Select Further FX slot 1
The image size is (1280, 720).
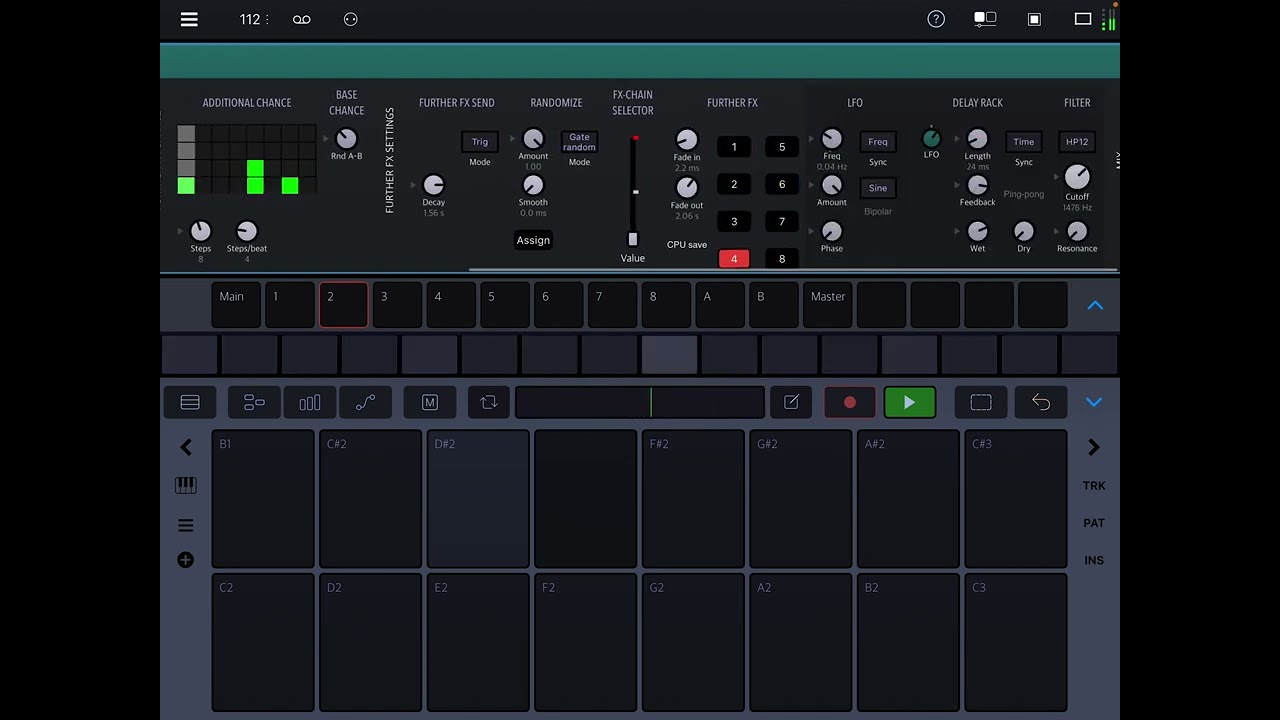734,147
